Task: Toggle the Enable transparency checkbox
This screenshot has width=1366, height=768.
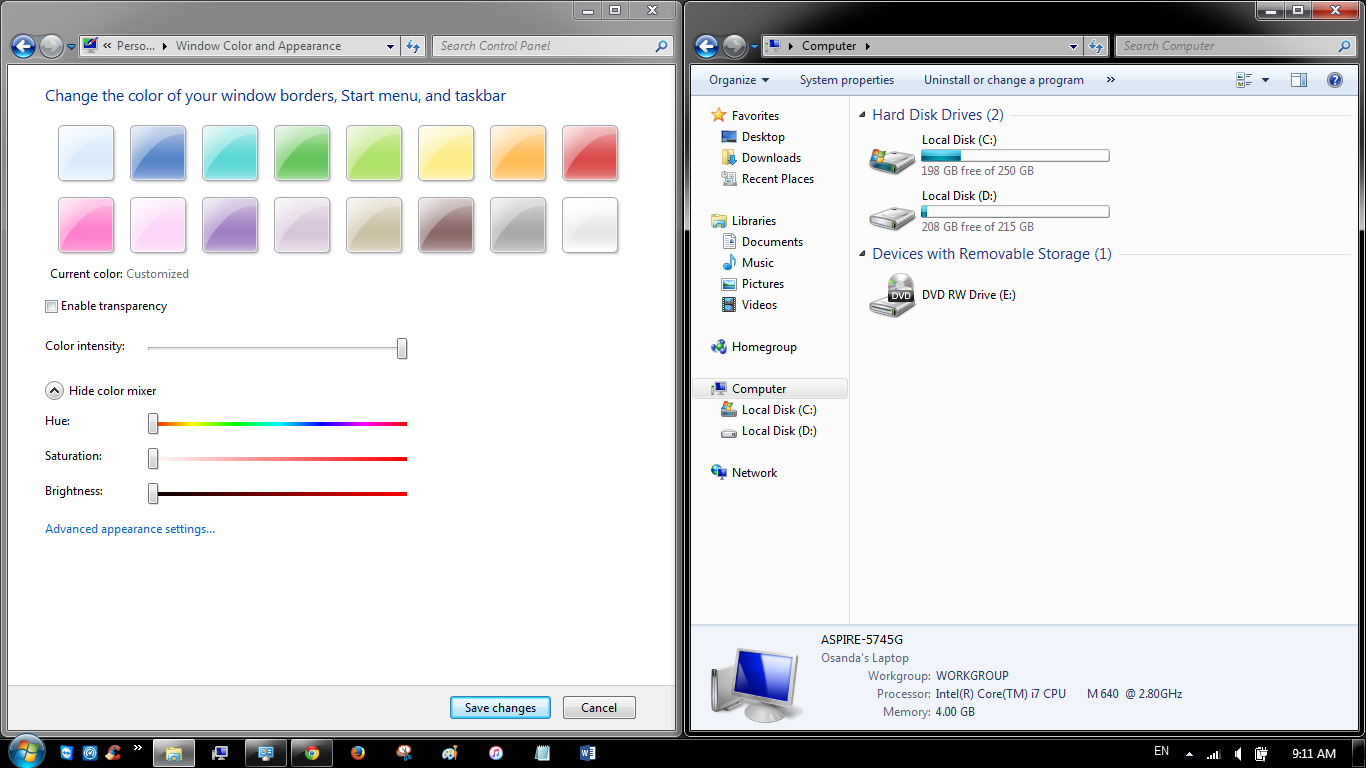Action: pyautogui.click(x=51, y=307)
